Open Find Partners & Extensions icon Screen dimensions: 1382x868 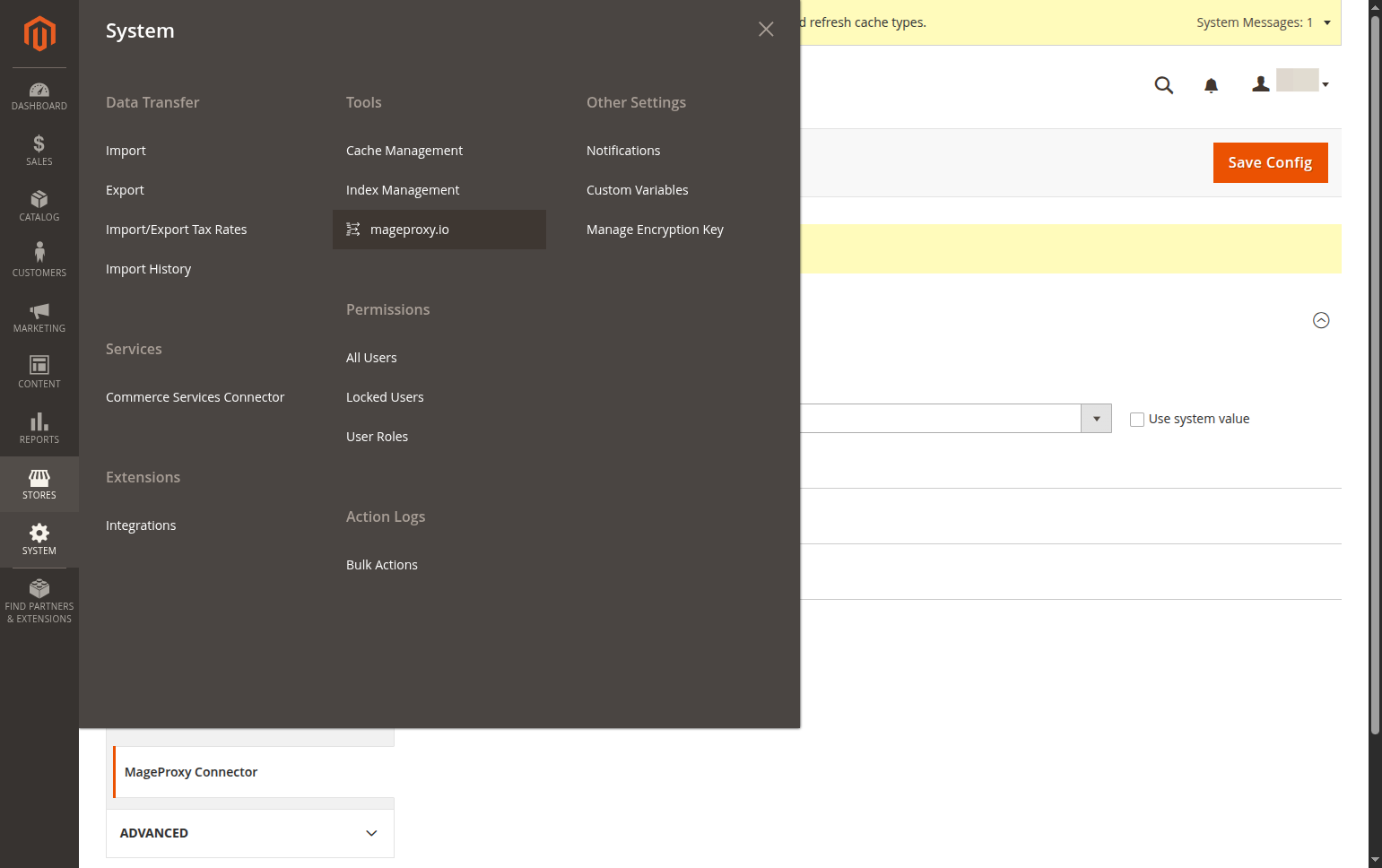click(x=39, y=588)
